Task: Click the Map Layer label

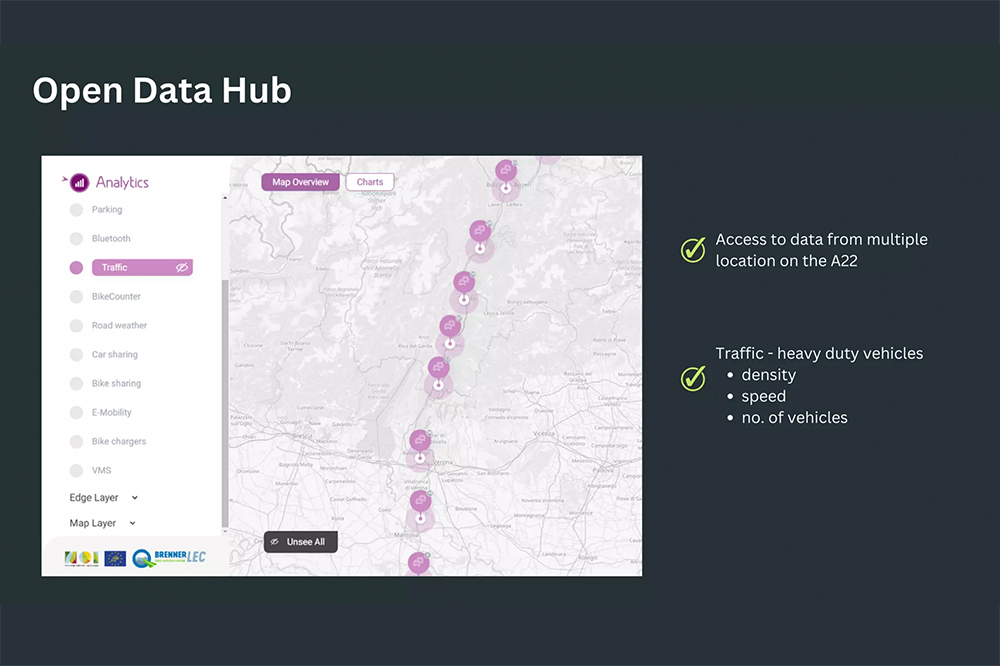Action: [x=92, y=523]
